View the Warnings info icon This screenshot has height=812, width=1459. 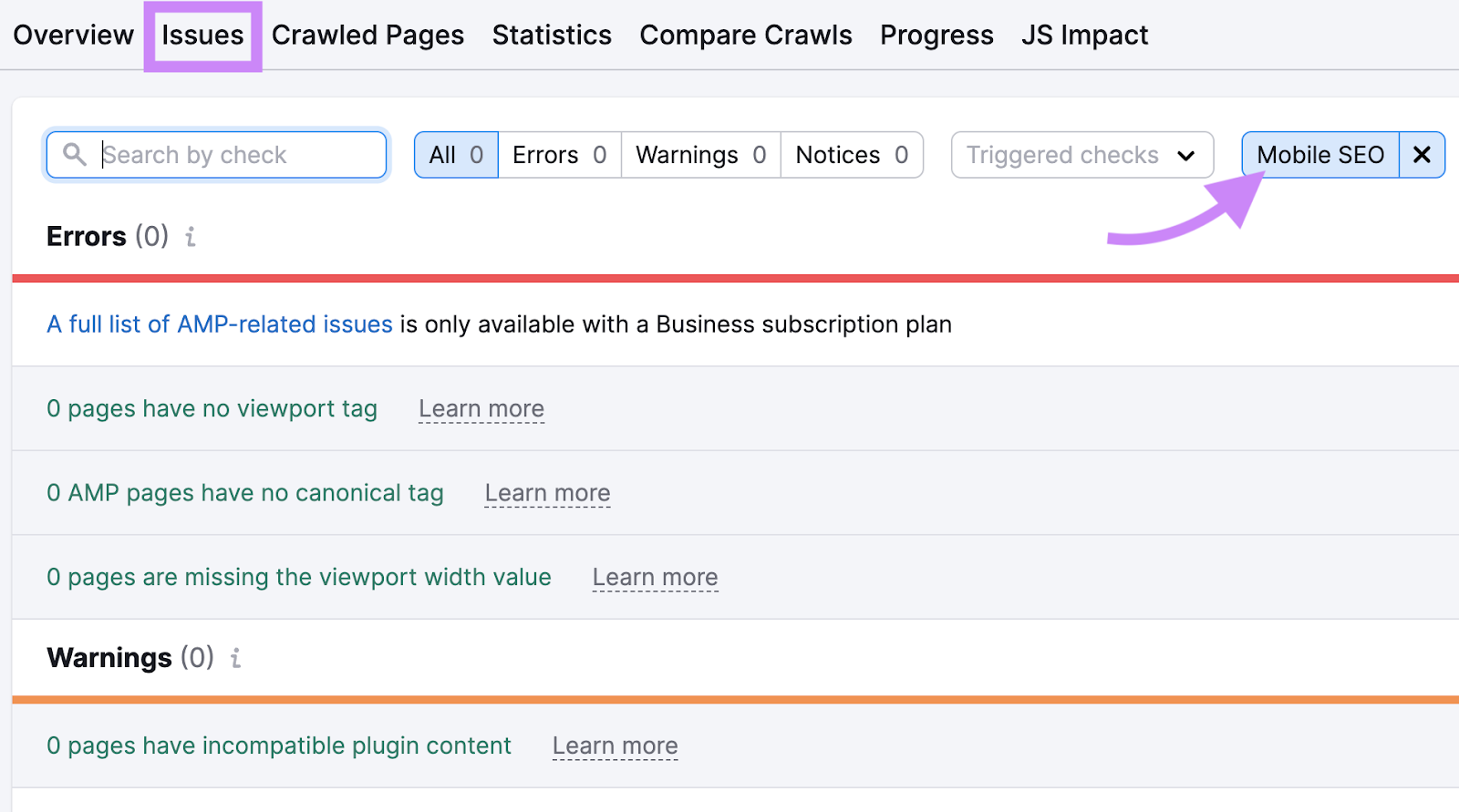click(x=235, y=658)
